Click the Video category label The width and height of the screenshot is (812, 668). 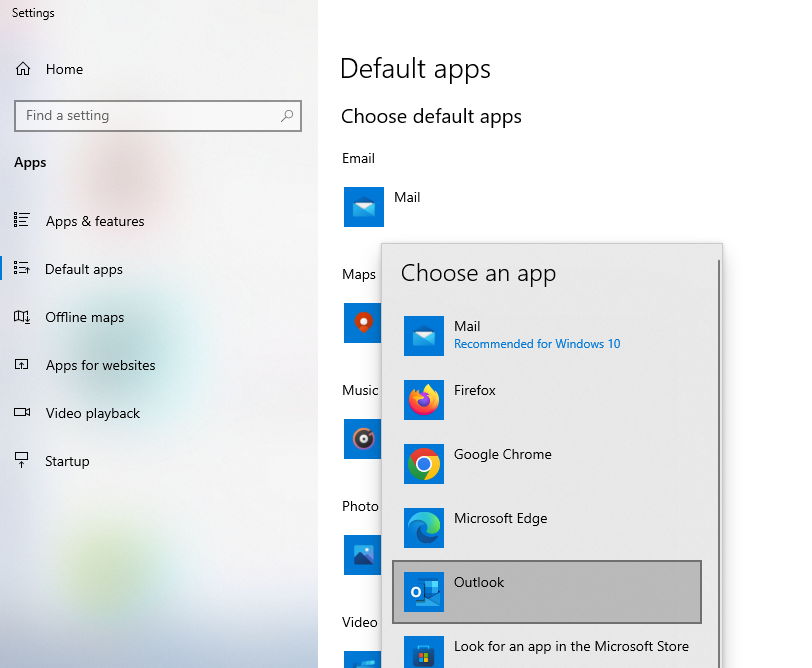tap(359, 622)
